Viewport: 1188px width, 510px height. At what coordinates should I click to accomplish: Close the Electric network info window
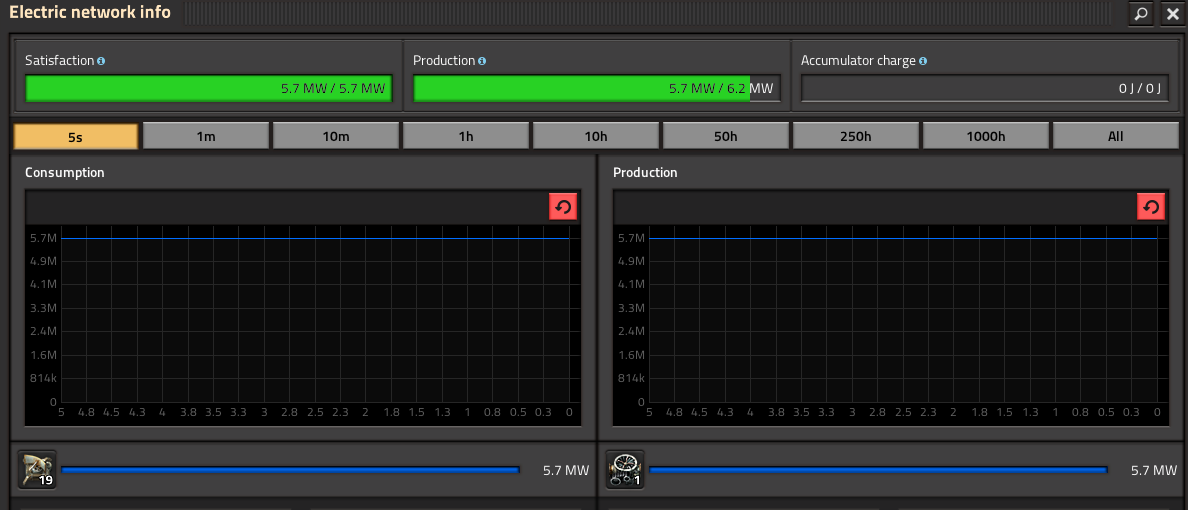point(1172,14)
